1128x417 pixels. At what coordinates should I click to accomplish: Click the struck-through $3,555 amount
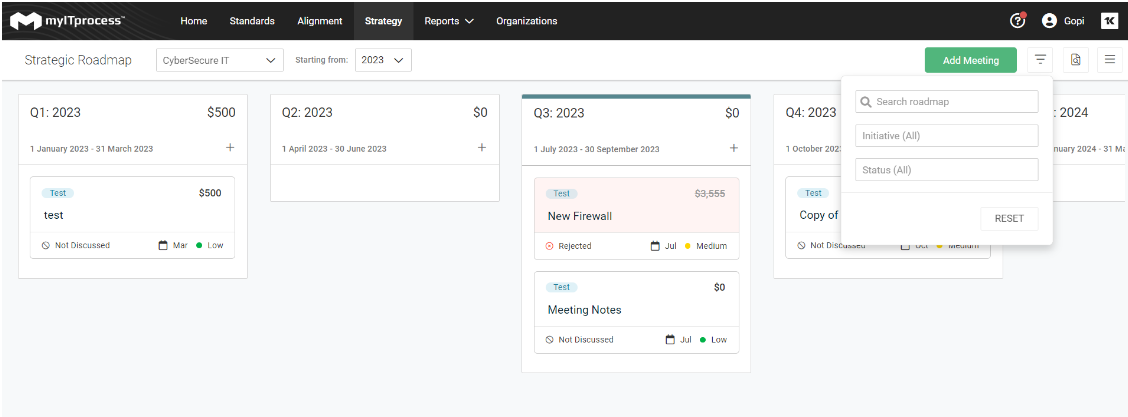709,193
